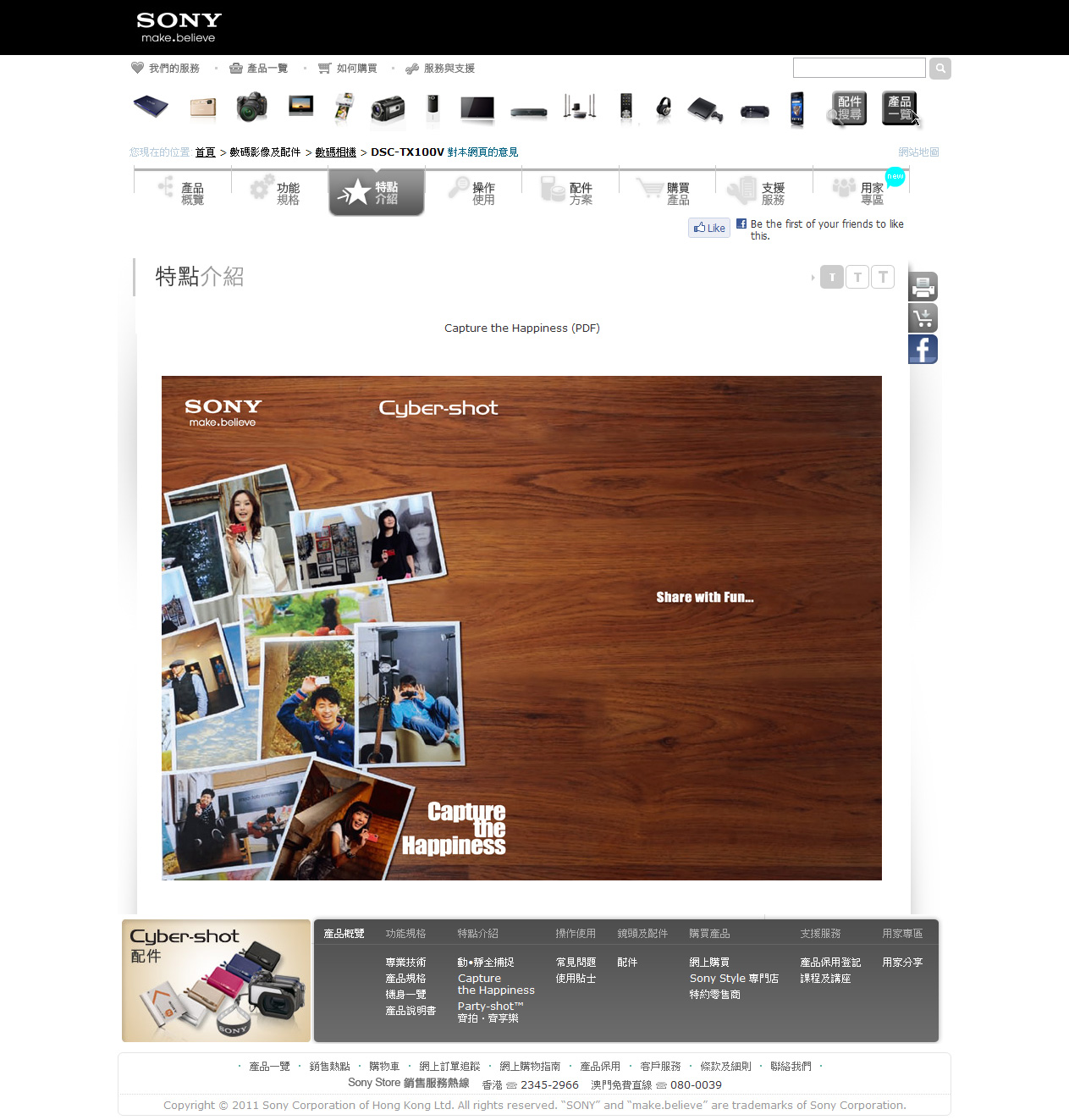Open the Handycam camcorder product icon
1069x1120 pixels.
click(388, 108)
